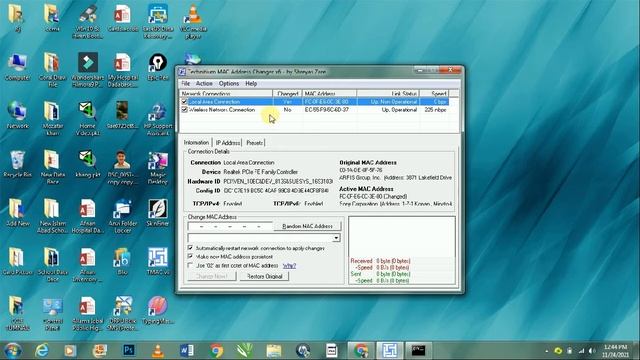Screen dimensions: 640x360
Task: Uncheck the Local Area Connection checkbox
Action: (x=184, y=102)
